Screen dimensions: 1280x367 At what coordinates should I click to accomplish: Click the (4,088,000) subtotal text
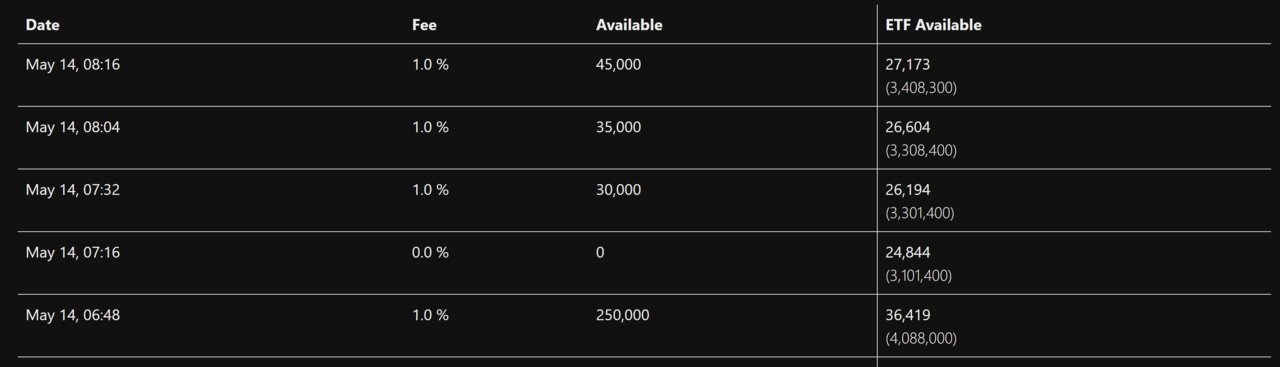[921, 338]
